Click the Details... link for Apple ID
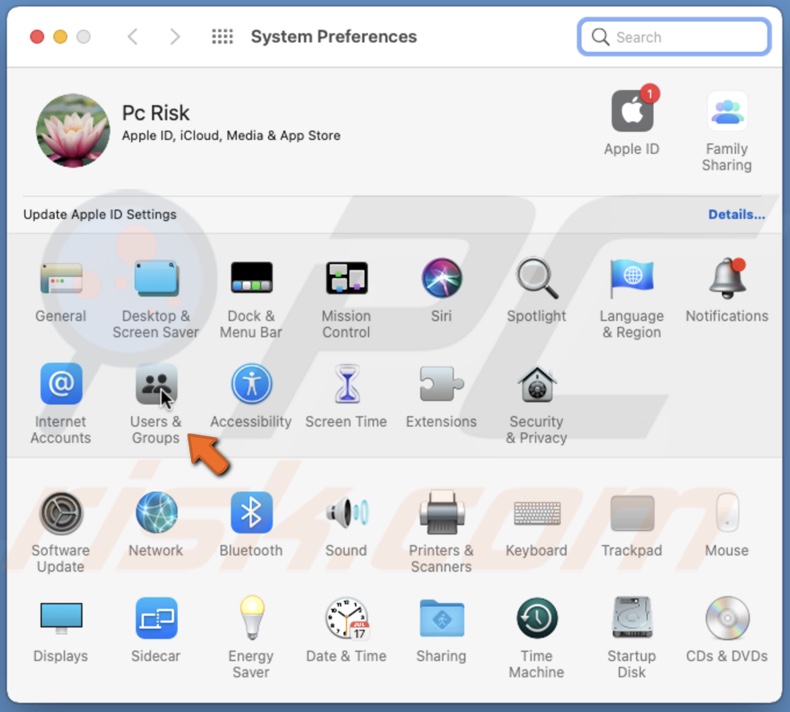 click(736, 214)
